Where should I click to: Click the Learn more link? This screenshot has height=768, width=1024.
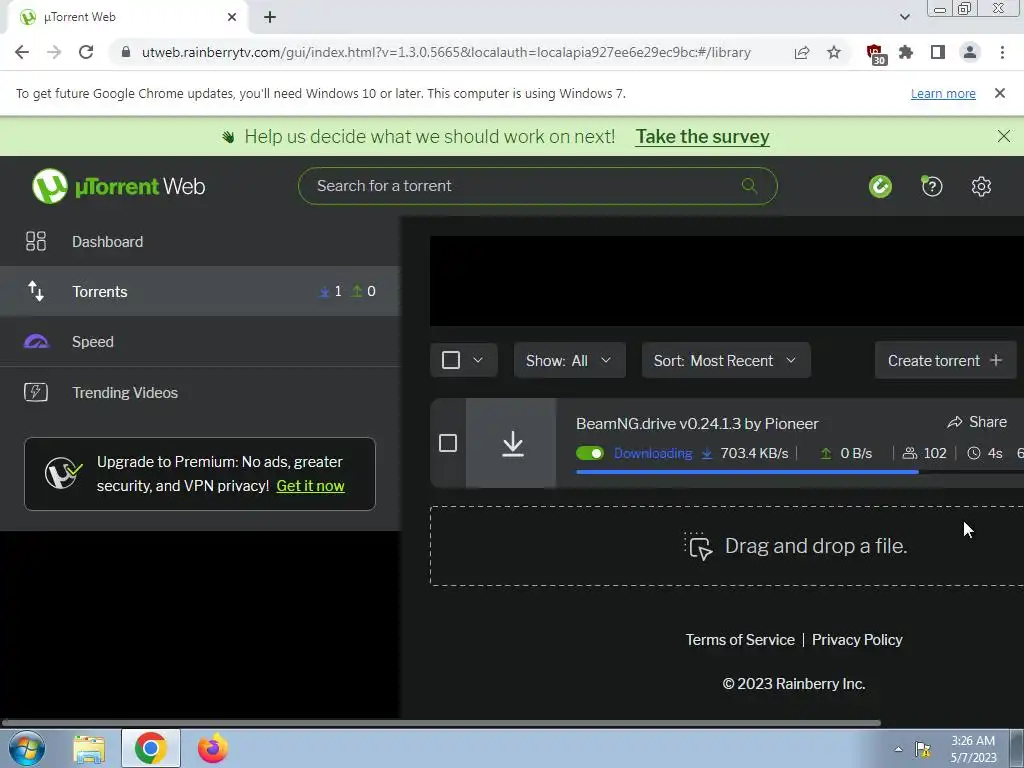tap(943, 93)
